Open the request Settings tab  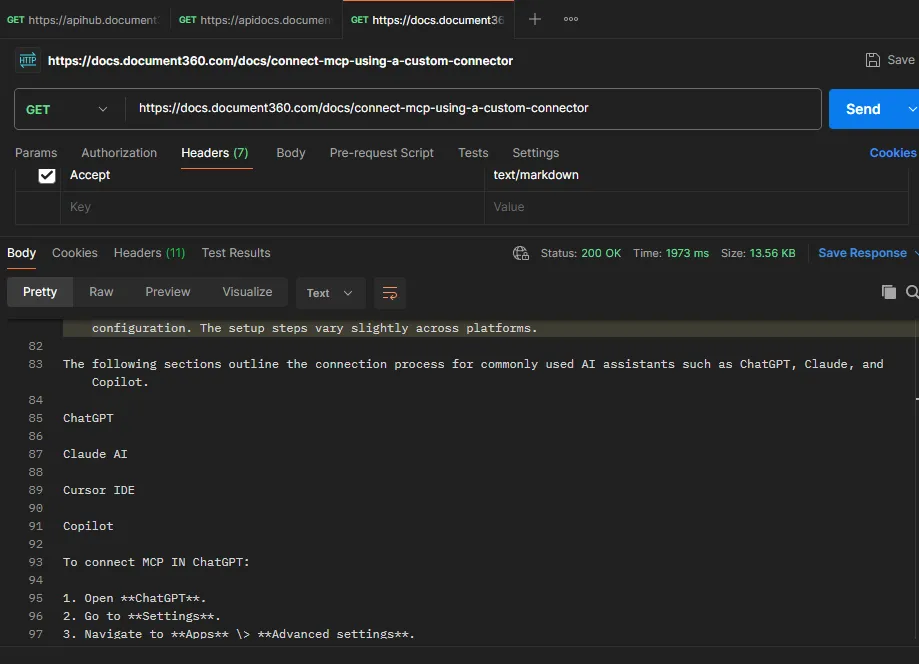[536, 153]
